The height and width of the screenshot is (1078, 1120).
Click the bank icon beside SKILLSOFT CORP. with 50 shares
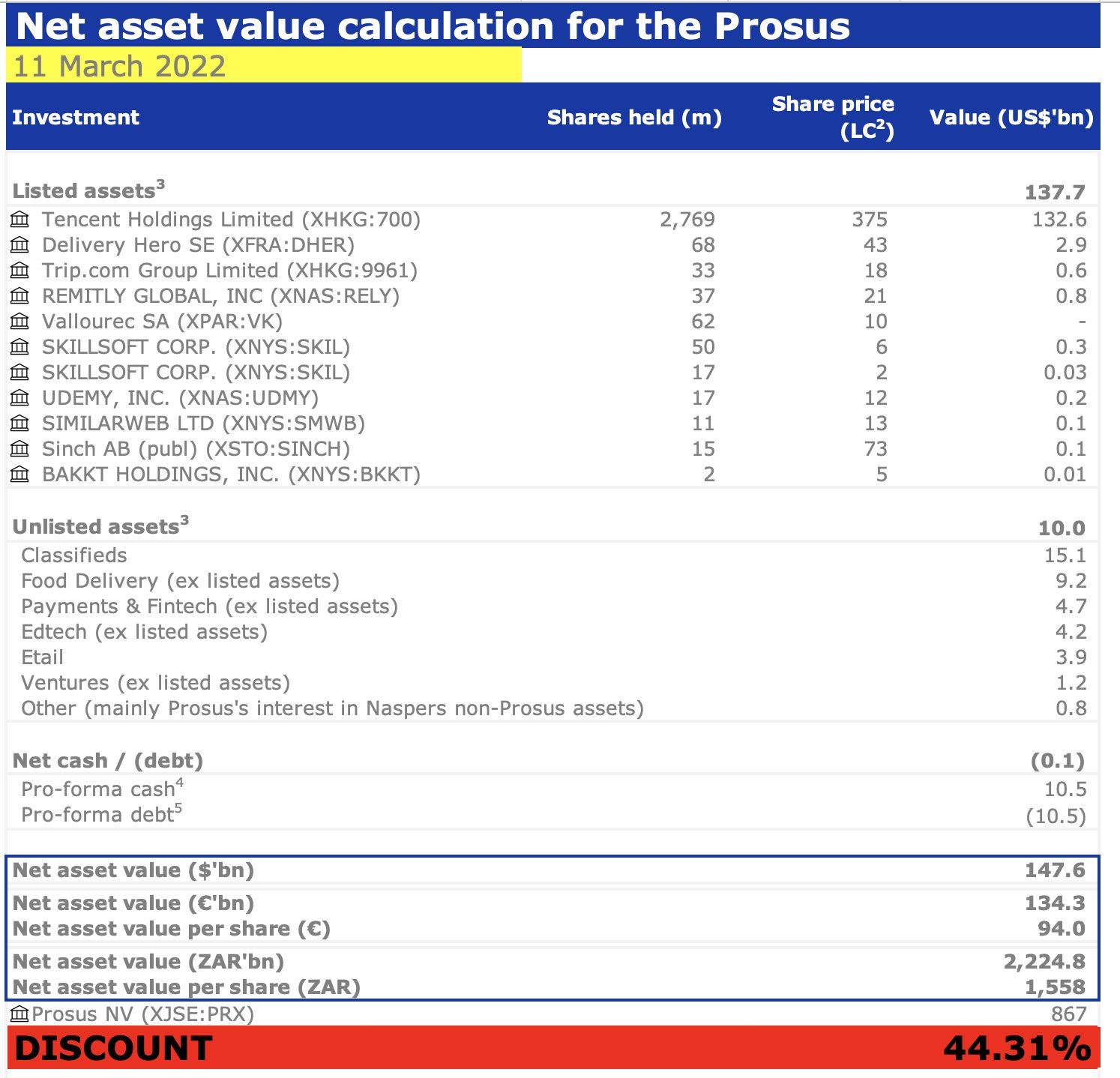click(x=20, y=347)
